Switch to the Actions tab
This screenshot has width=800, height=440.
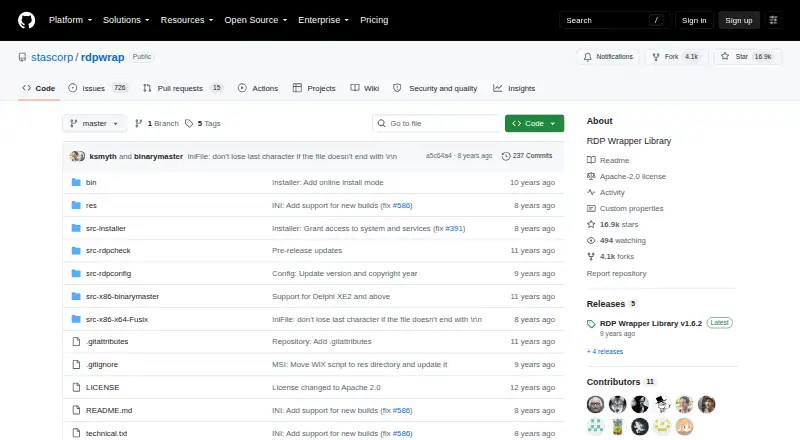click(x=258, y=88)
